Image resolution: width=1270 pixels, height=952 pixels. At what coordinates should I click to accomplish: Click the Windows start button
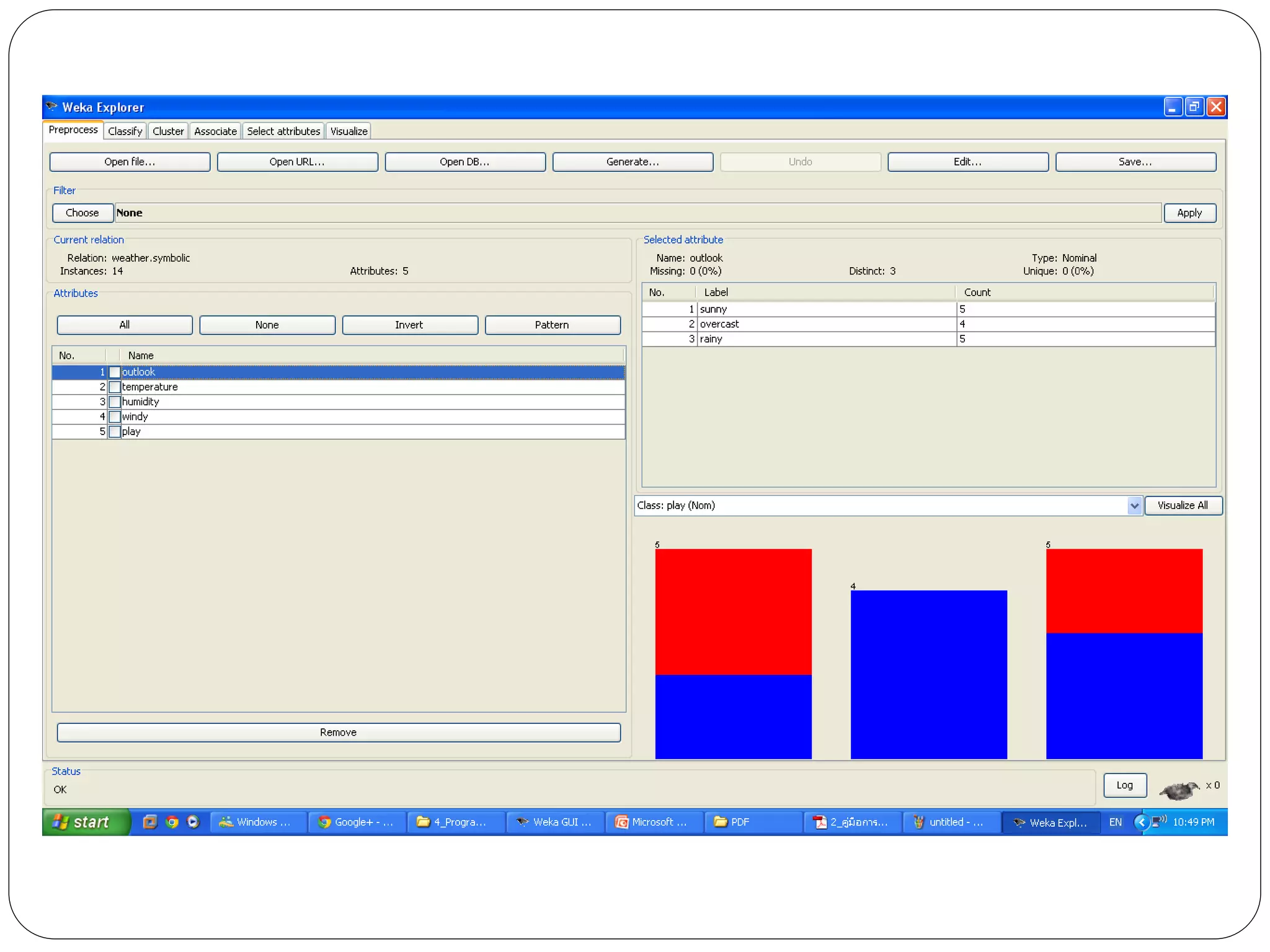pyautogui.click(x=85, y=822)
